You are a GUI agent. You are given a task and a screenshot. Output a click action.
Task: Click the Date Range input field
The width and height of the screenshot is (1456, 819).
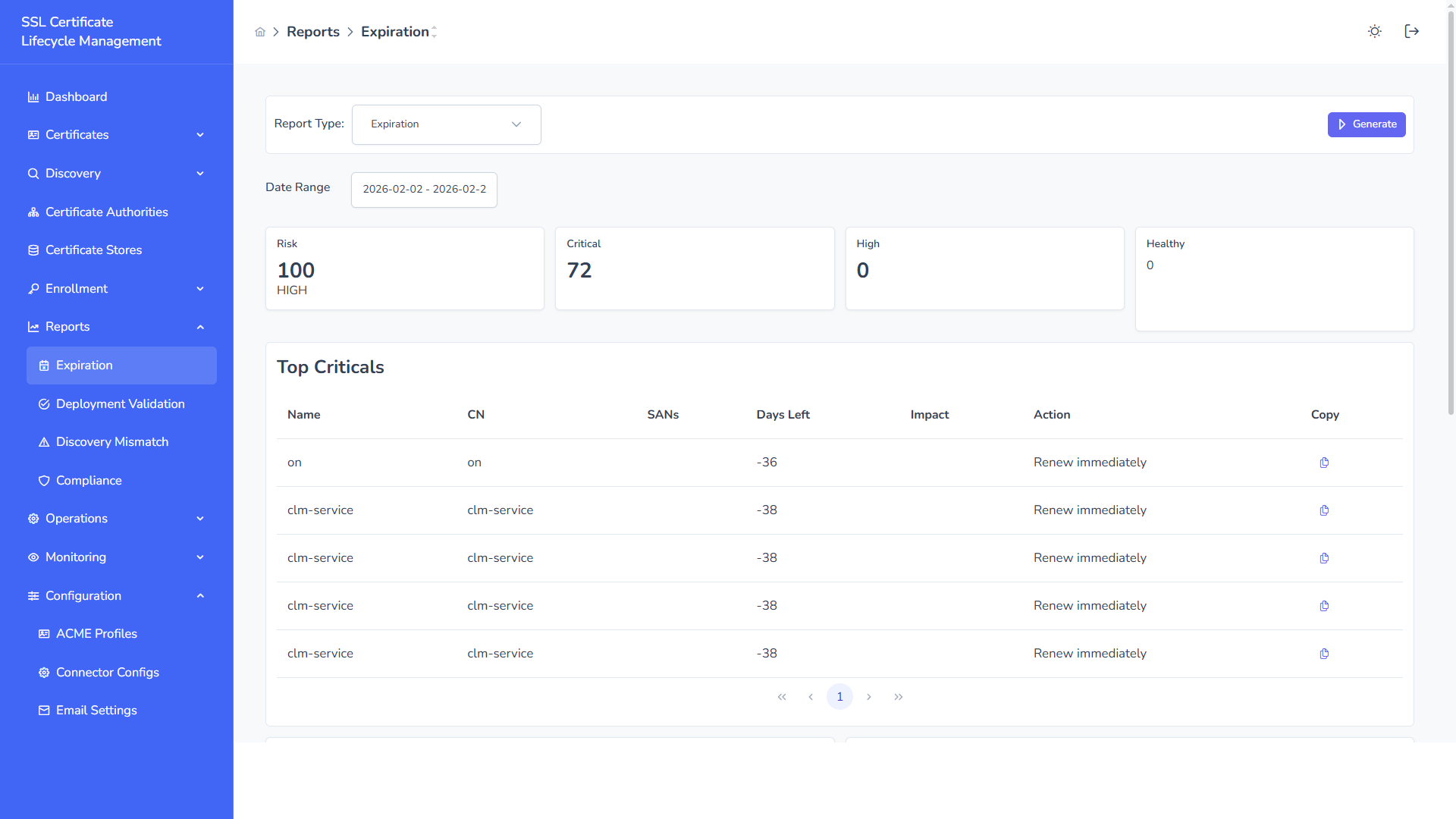[424, 190]
